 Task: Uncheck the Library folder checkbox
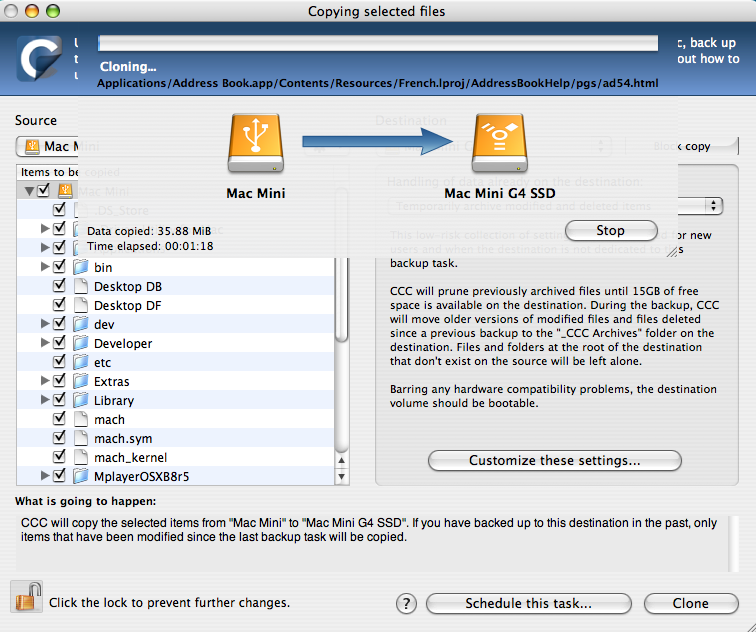tap(59, 400)
